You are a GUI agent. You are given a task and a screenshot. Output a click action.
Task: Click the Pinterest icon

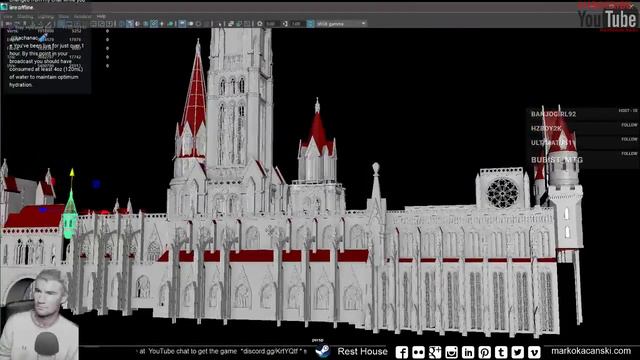point(484,352)
